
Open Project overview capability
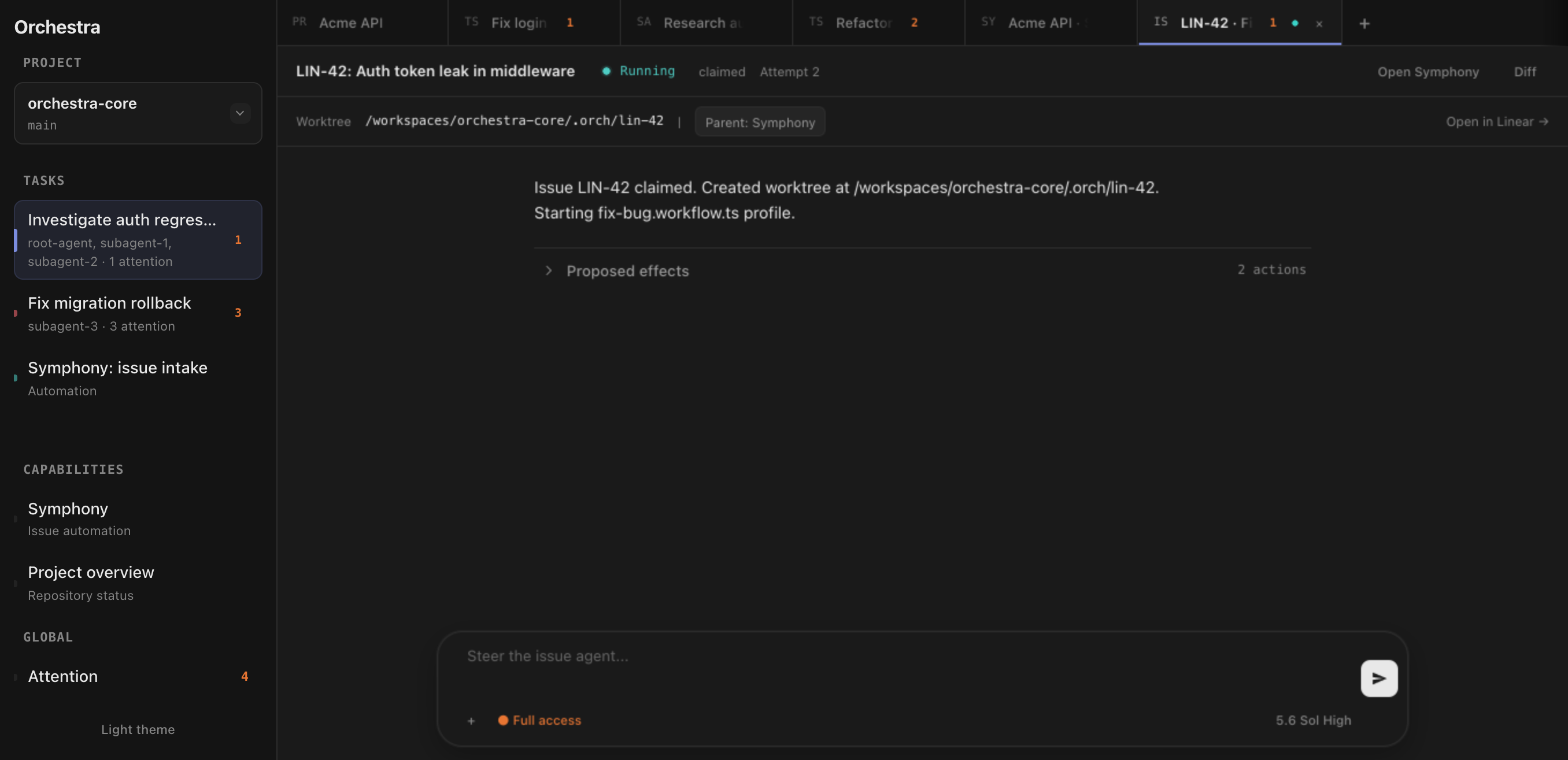point(138,583)
